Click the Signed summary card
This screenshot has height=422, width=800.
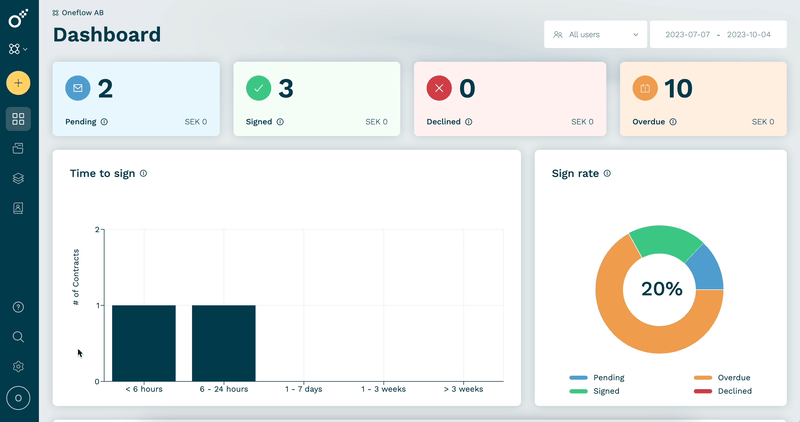coord(317,99)
